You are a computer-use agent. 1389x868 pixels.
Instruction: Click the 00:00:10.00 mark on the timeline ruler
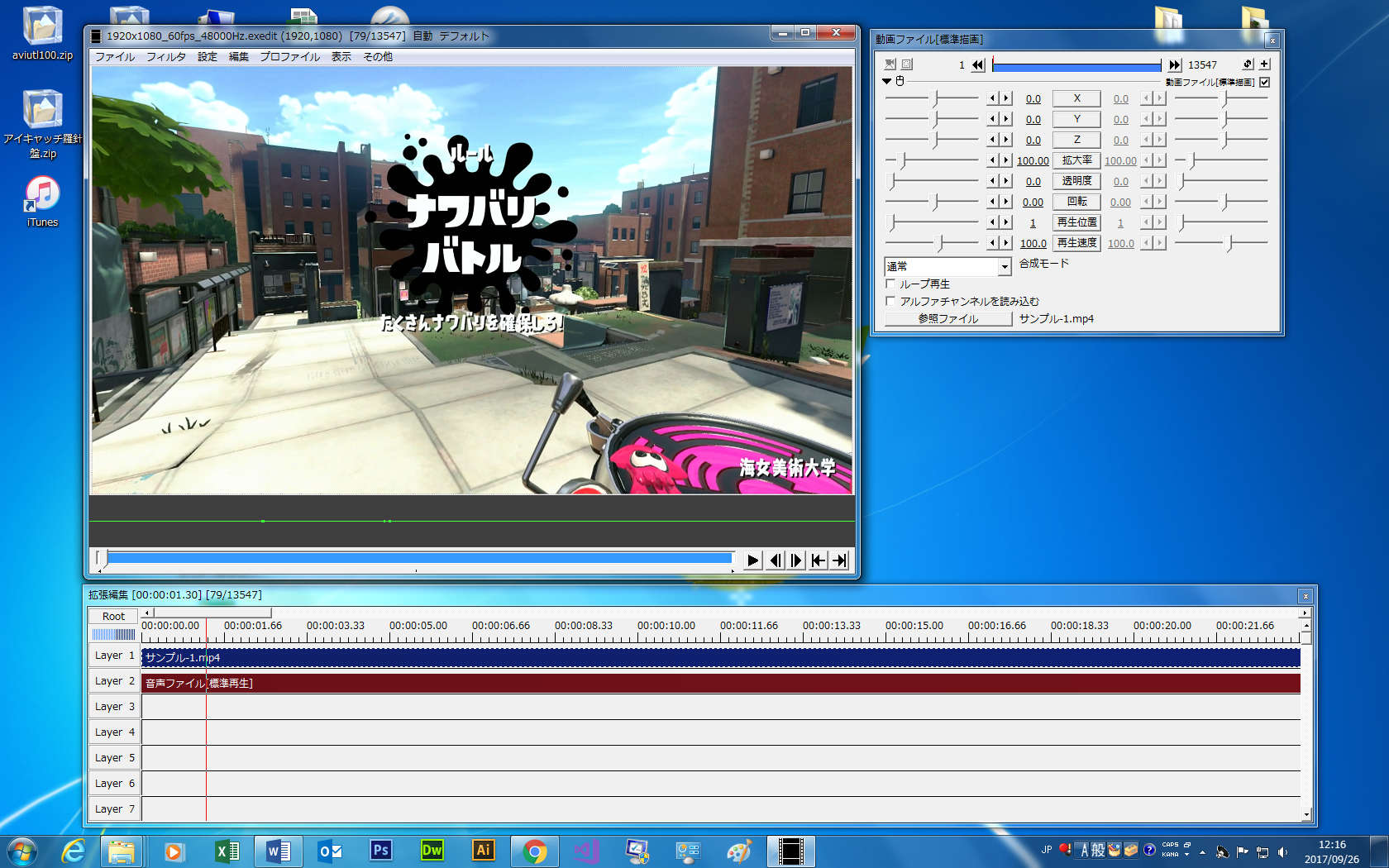[x=666, y=626]
